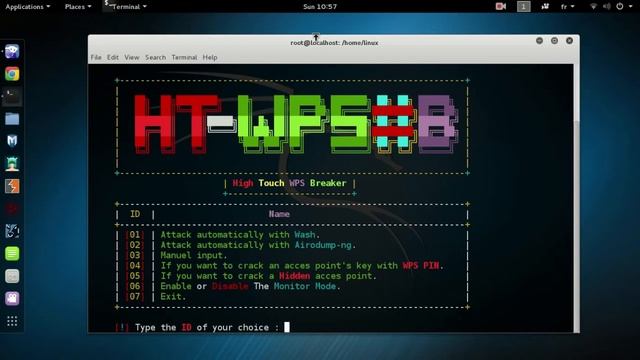Open the File menu in terminal
The height and width of the screenshot is (360, 640).
point(96,58)
